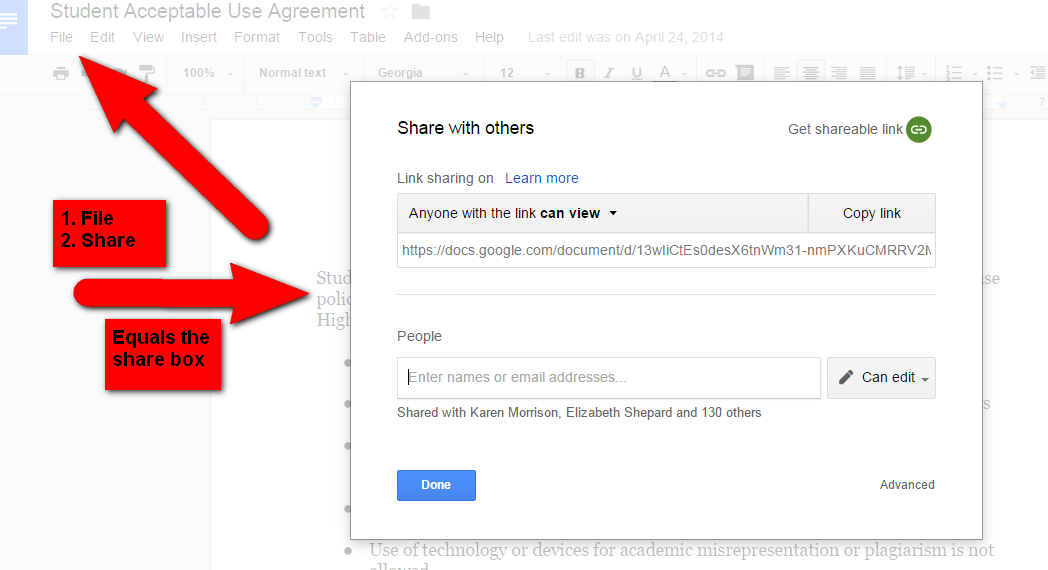The width and height of the screenshot is (1048, 570).
Task: Toggle Underline formatting
Action: click(x=636, y=73)
